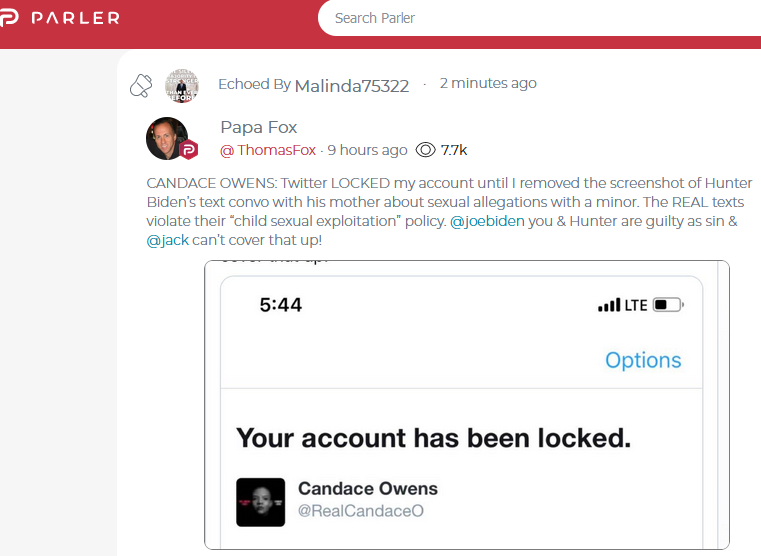This screenshot has width=761, height=556.
Task: Open Malinda75322's profile name link
Action: (351, 85)
